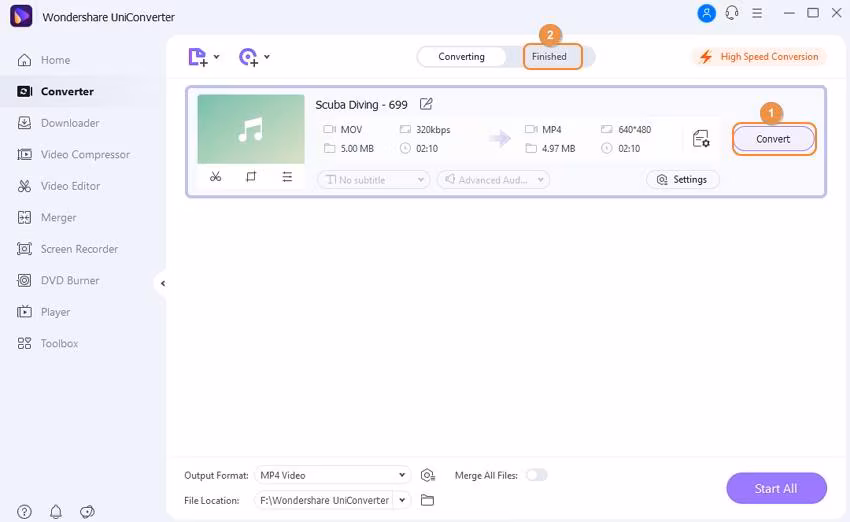Open the help question mark icon

click(24, 511)
